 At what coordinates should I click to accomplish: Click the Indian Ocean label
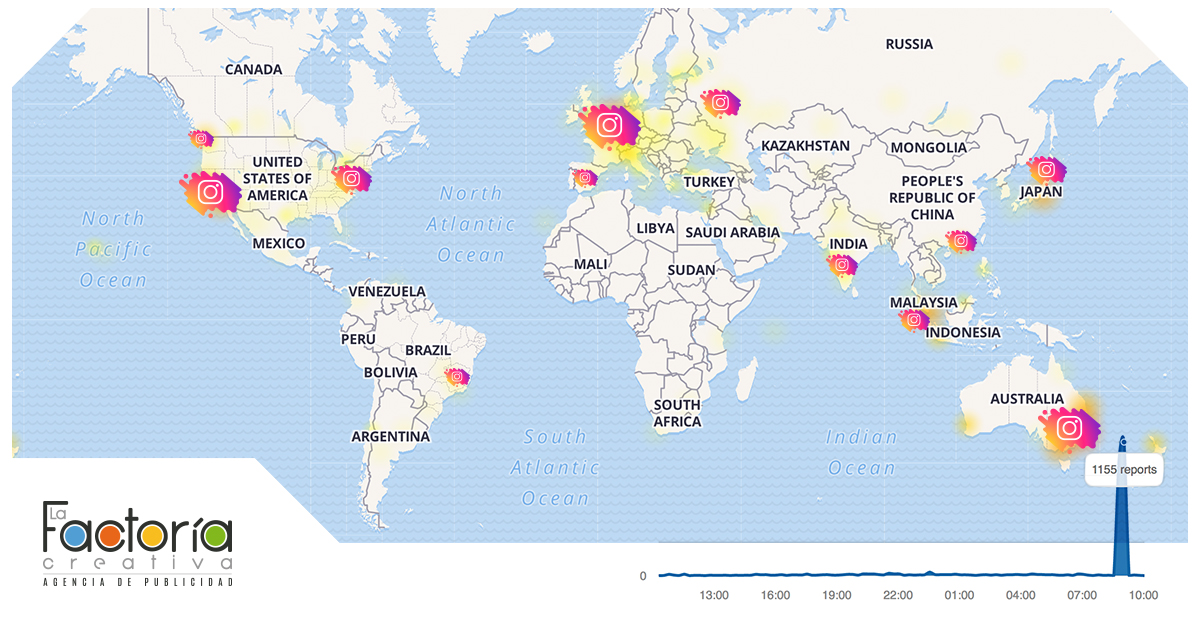[861, 452]
